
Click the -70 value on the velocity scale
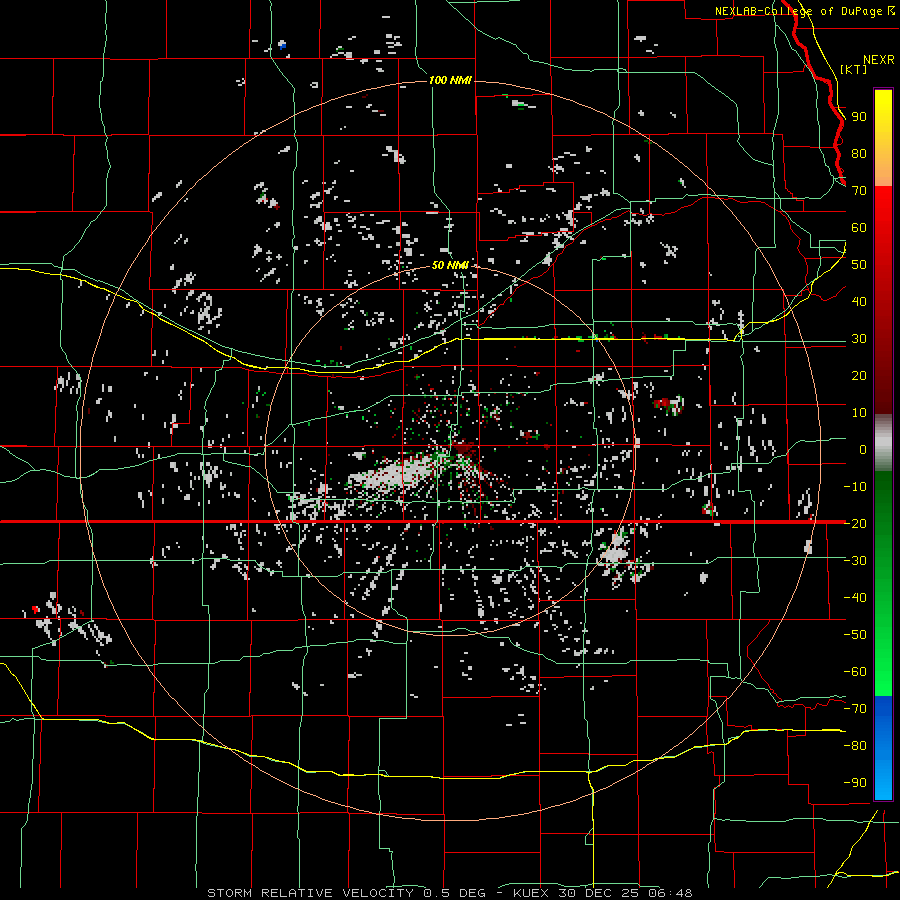coord(855,709)
